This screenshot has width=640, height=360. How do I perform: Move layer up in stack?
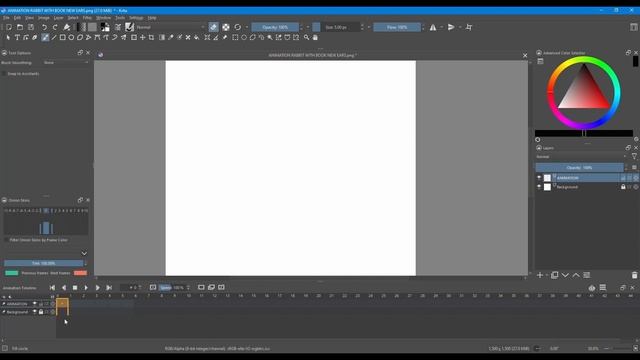(x=576, y=275)
